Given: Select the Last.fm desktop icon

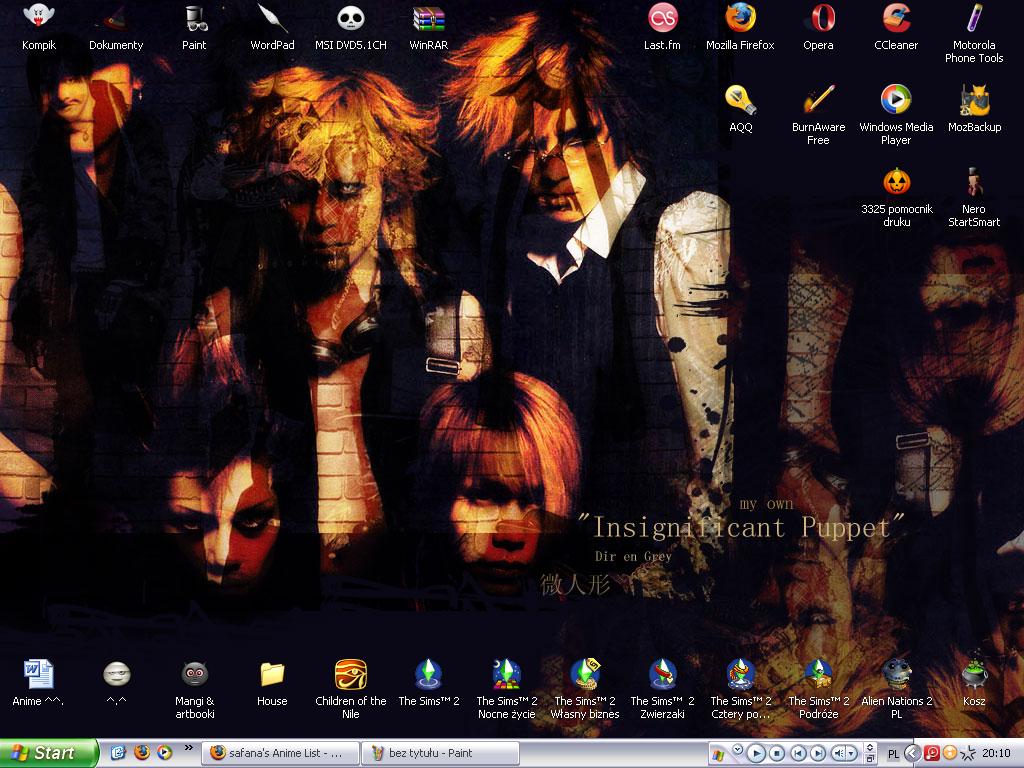Looking at the screenshot, I should 662,27.
